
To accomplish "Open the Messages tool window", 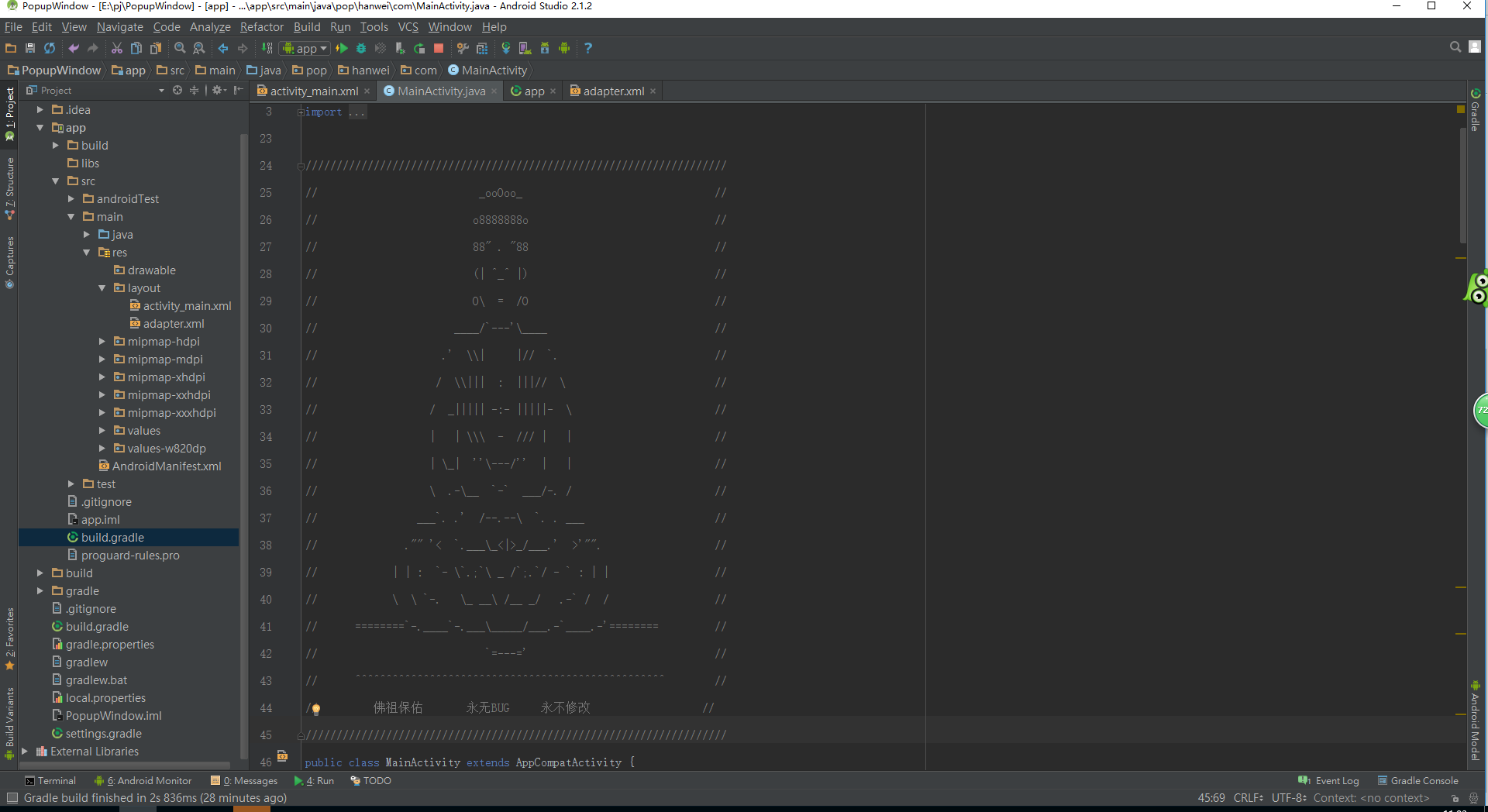I will (244, 781).
